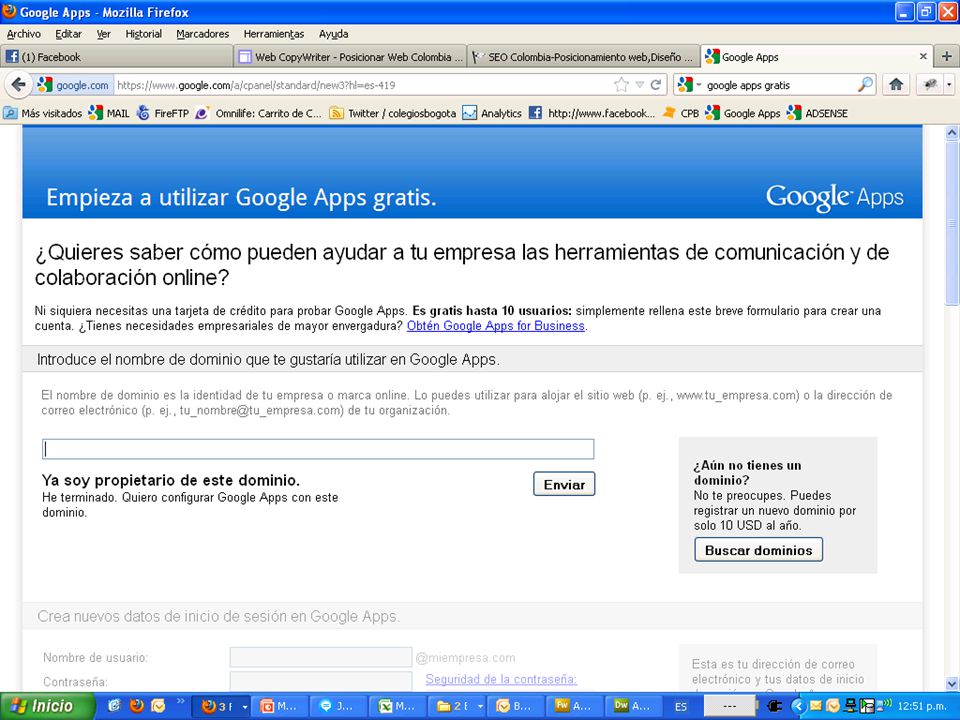Click the browser back arrow button
This screenshot has width=960, height=720.
pos(18,84)
